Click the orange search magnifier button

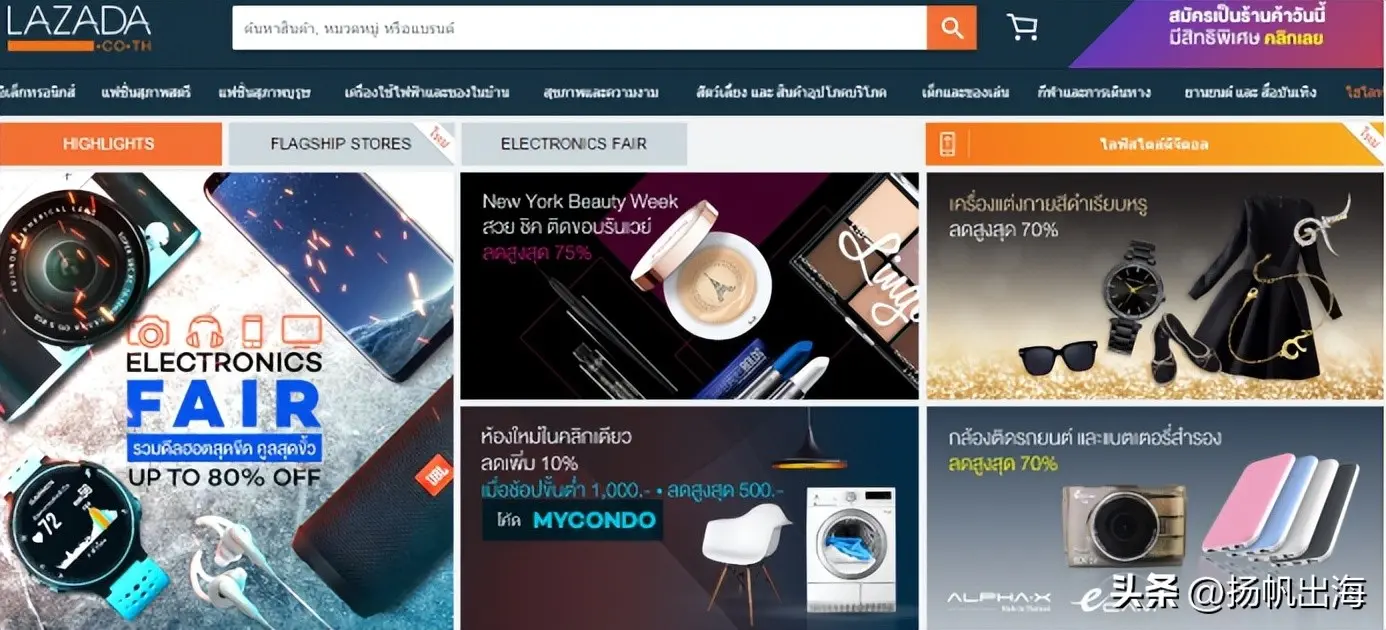[x=951, y=28]
